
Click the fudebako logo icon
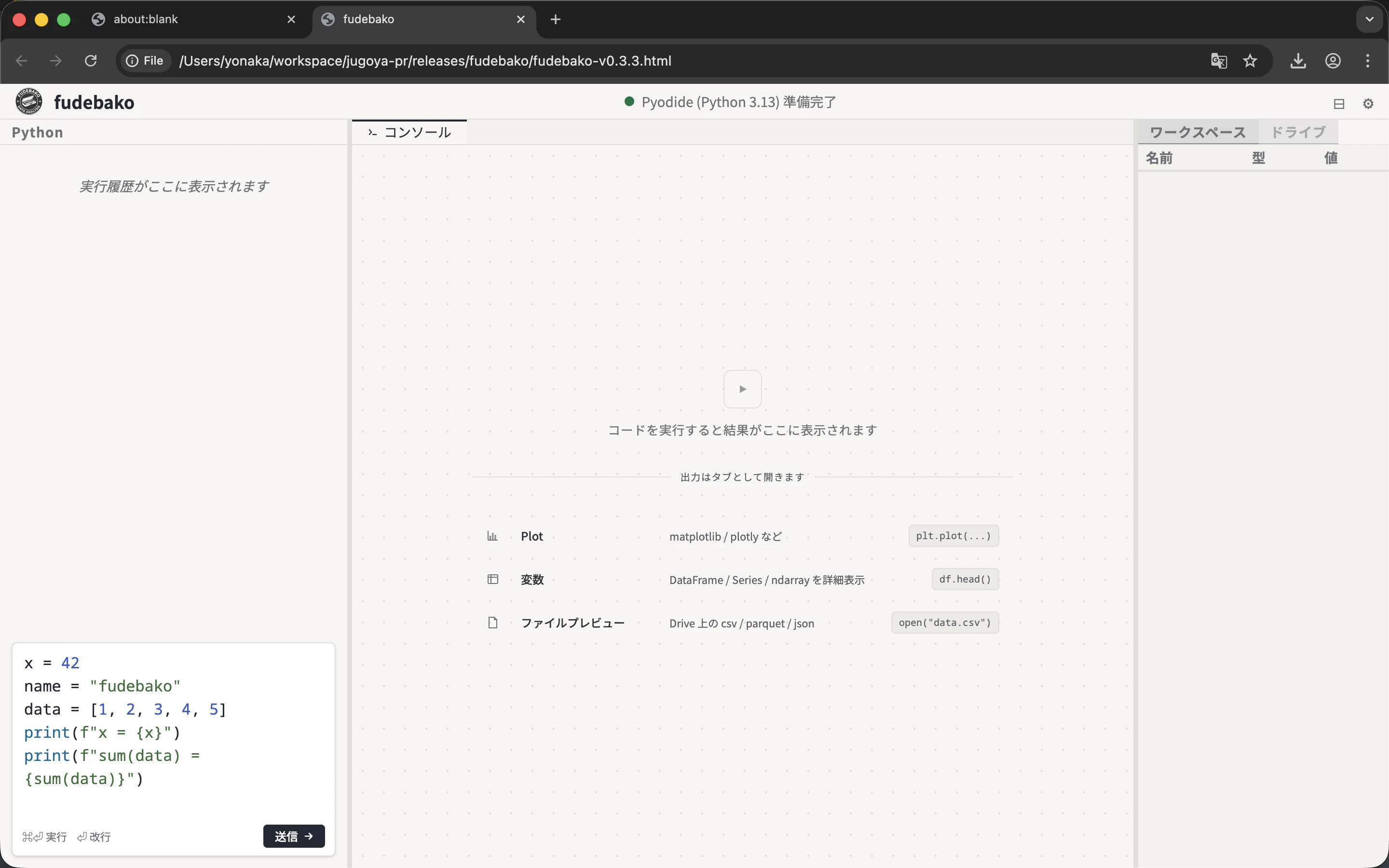tap(29, 101)
